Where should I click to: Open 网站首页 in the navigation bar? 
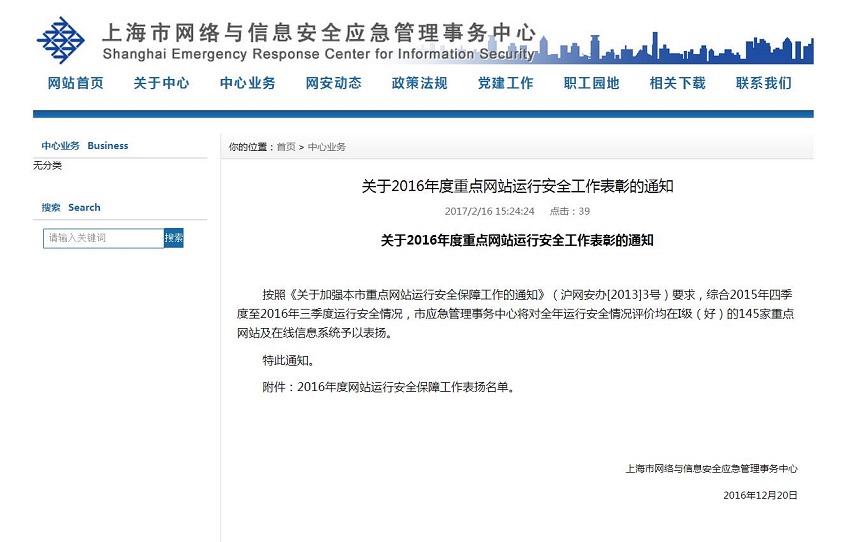(x=75, y=83)
